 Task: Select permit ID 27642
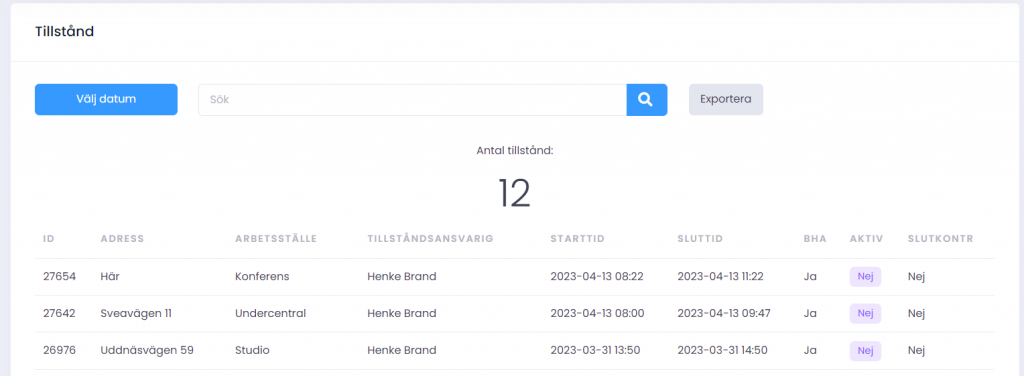[59, 313]
